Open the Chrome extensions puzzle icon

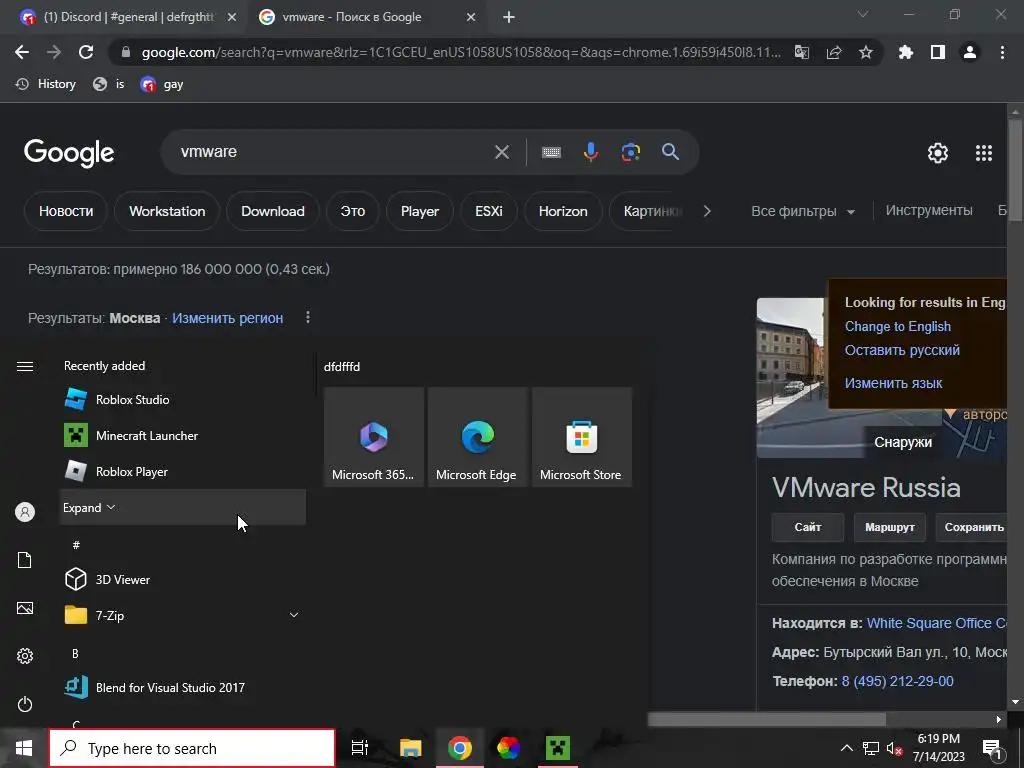pos(906,52)
